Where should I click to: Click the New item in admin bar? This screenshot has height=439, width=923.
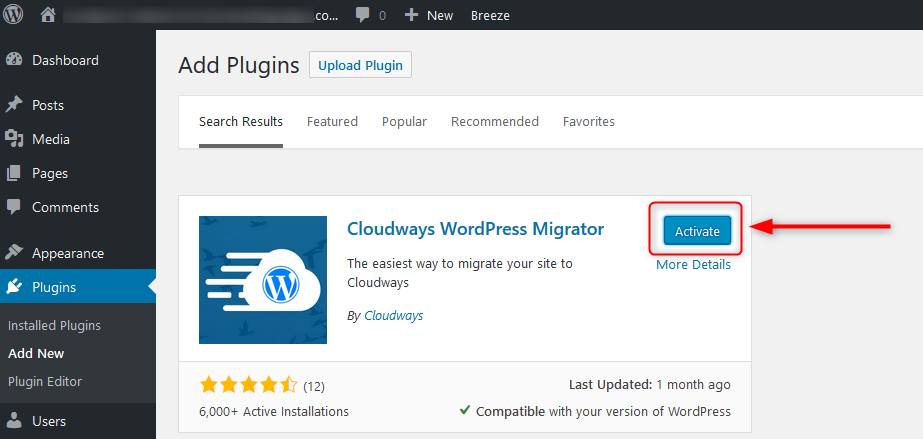tap(440, 15)
